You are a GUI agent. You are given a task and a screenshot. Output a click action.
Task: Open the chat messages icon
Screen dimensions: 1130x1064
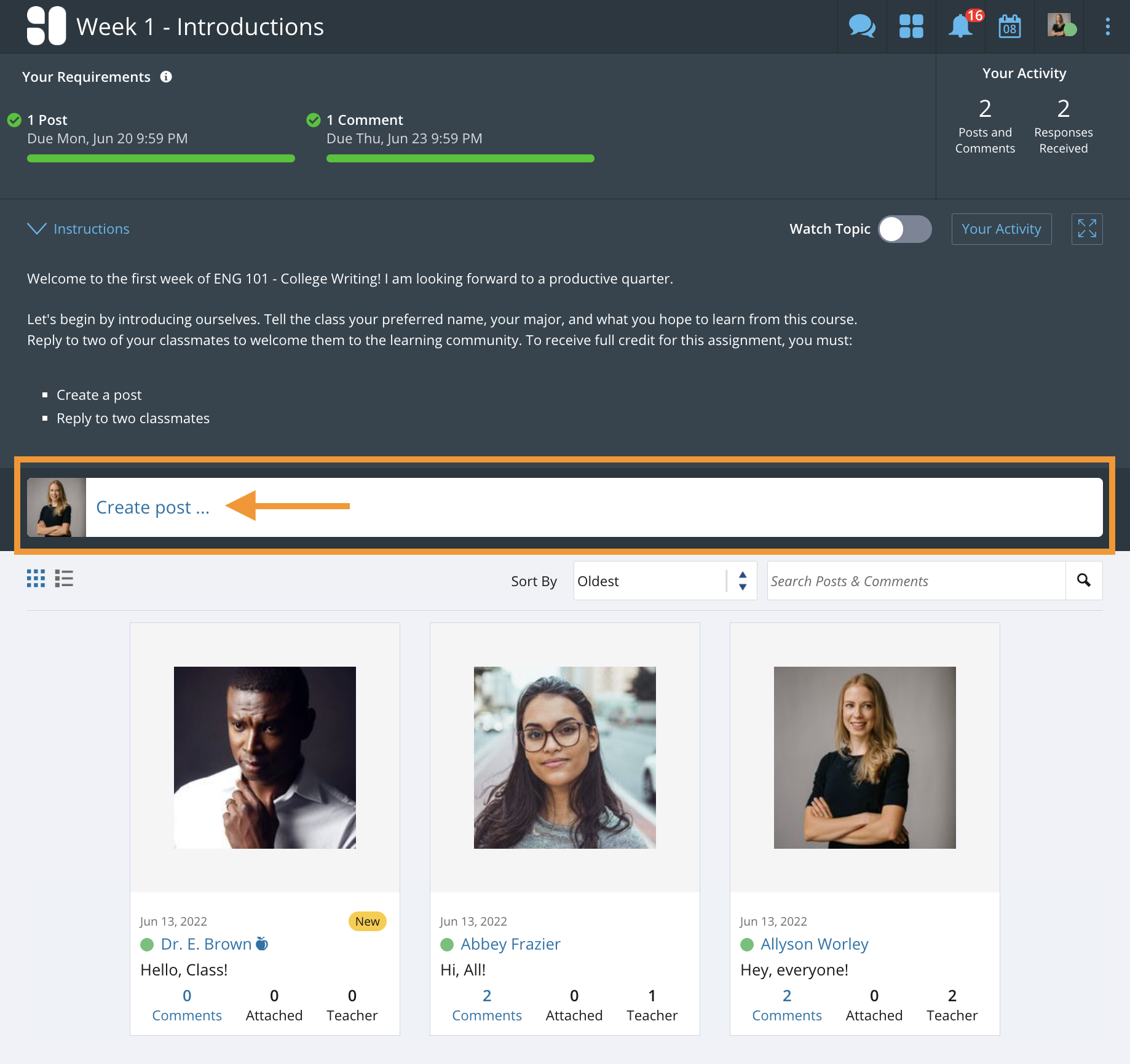coord(862,26)
